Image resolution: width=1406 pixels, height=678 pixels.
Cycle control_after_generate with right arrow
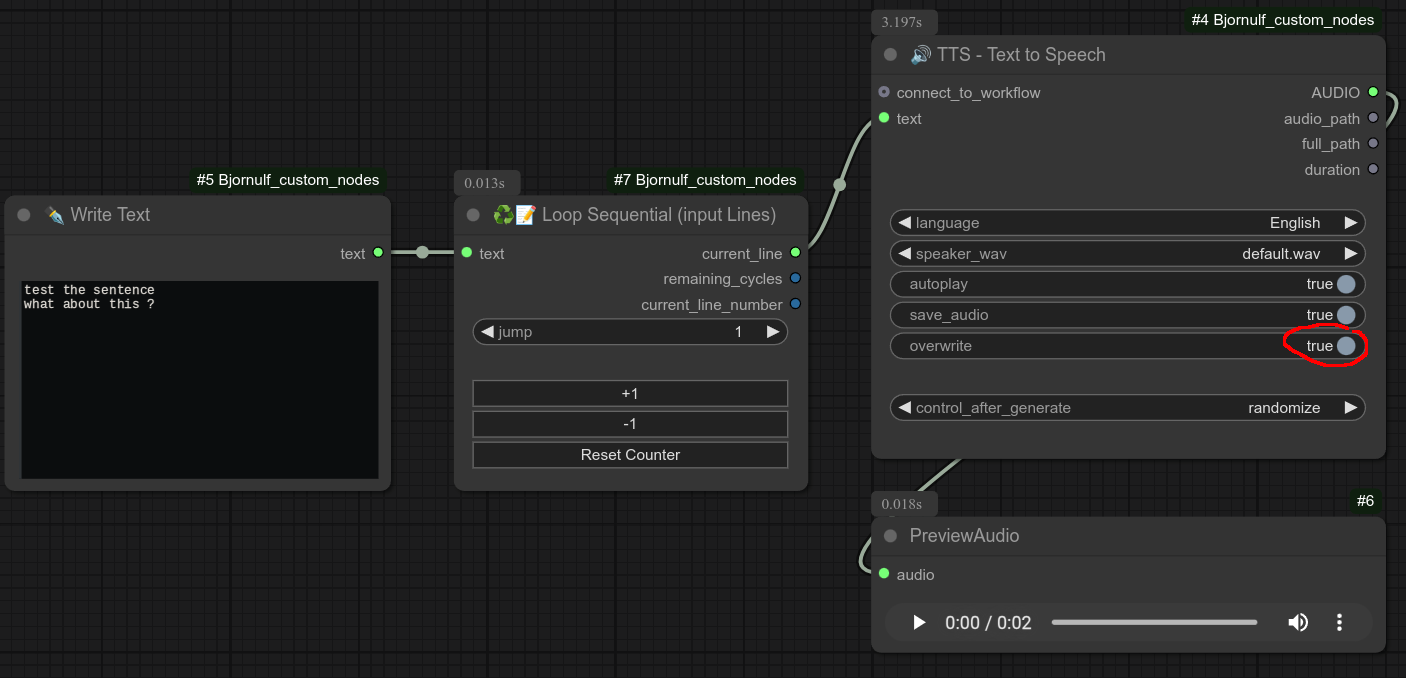1352,407
